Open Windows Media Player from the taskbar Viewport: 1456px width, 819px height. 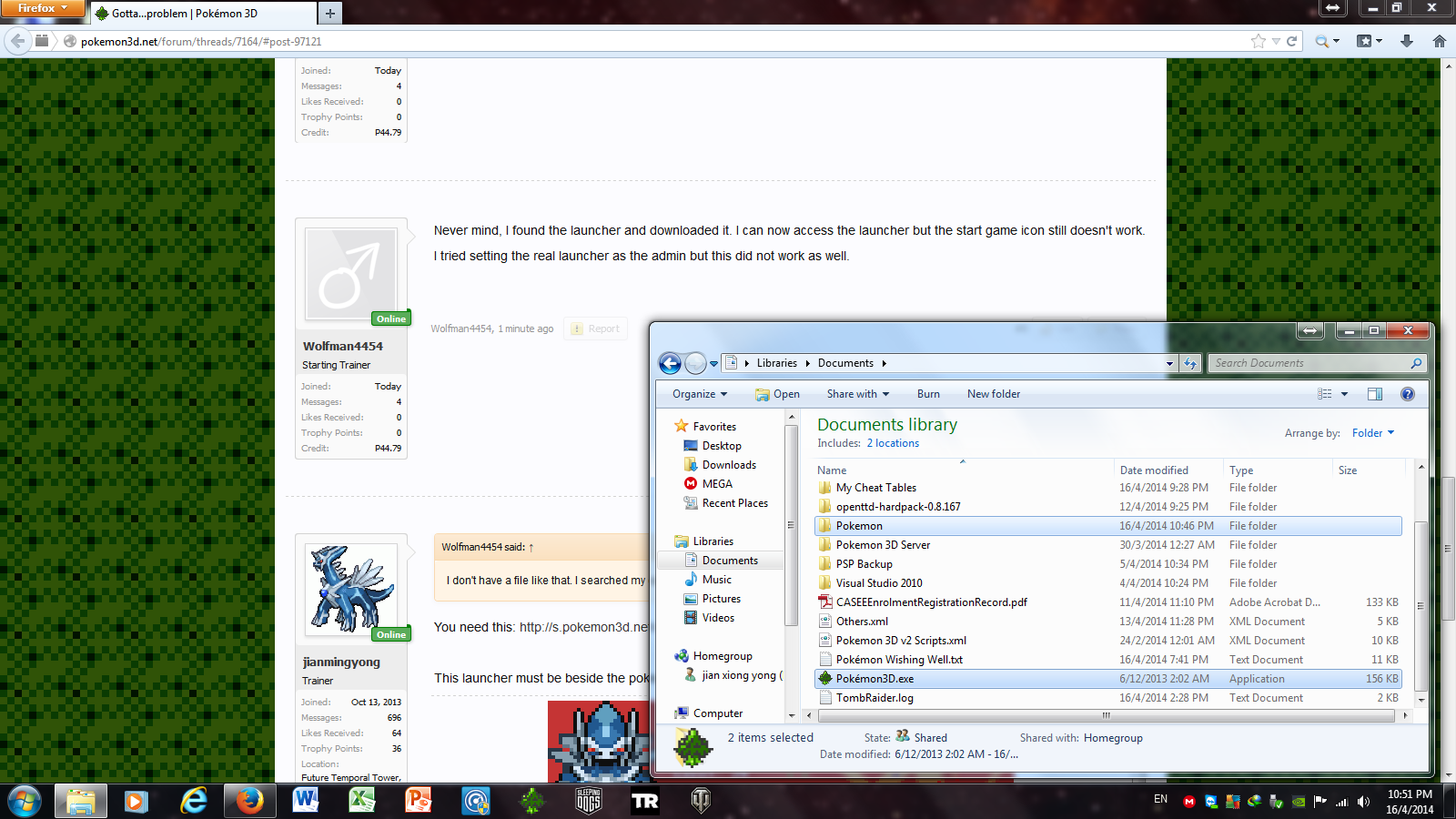(136, 801)
